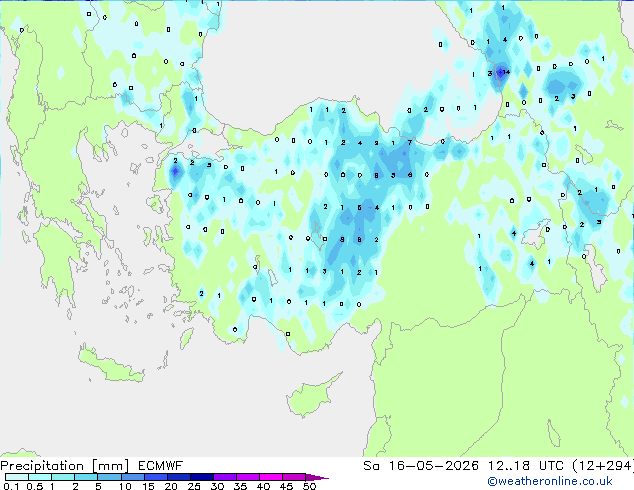Viewport: 634px width, 490px height.
Task: Click the '(12+294' forecast offset text
Action: pyautogui.click(x=603, y=466)
